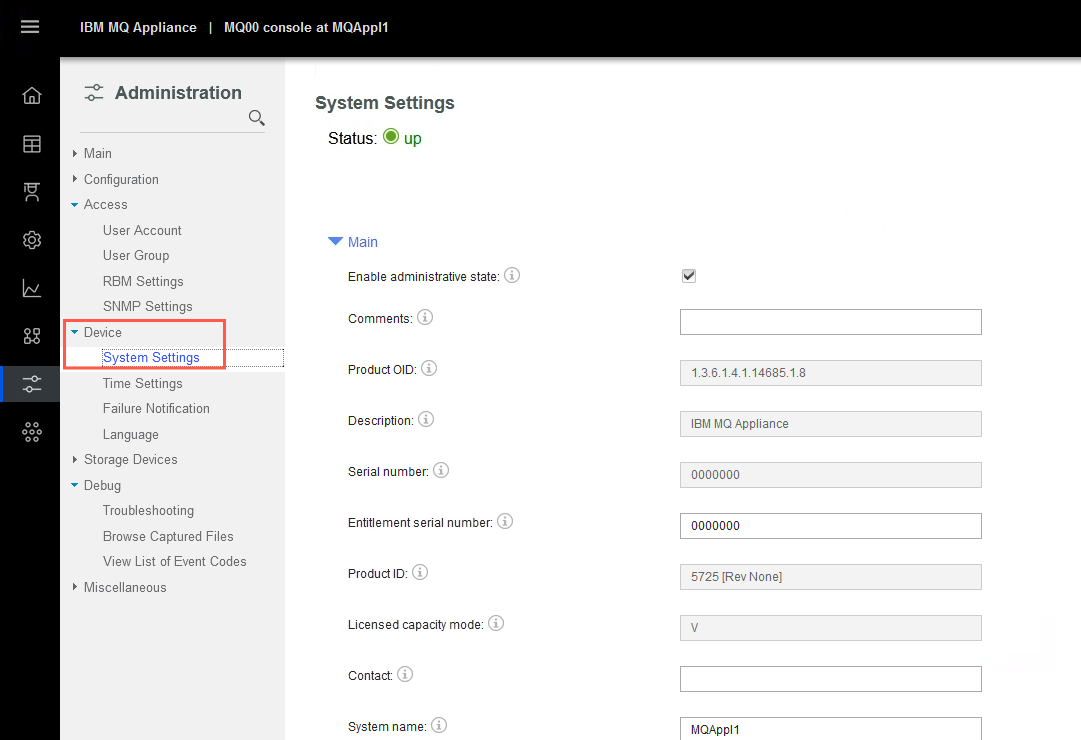Show info for Description field

[426, 419]
